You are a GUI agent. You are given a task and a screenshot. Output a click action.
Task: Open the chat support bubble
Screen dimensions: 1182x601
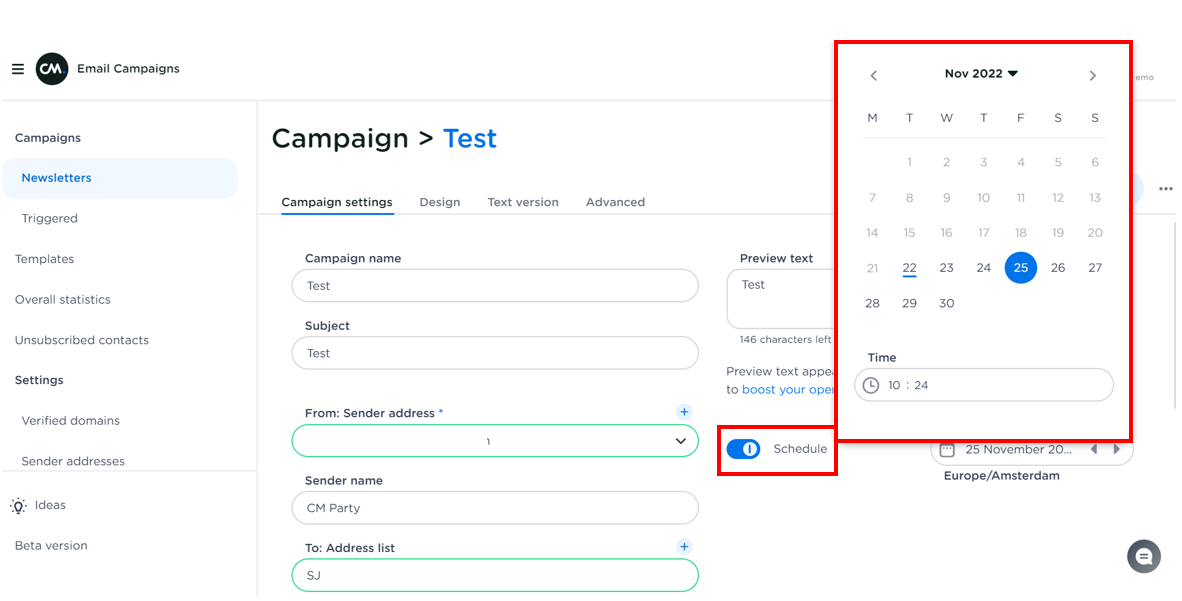tap(1143, 556)
